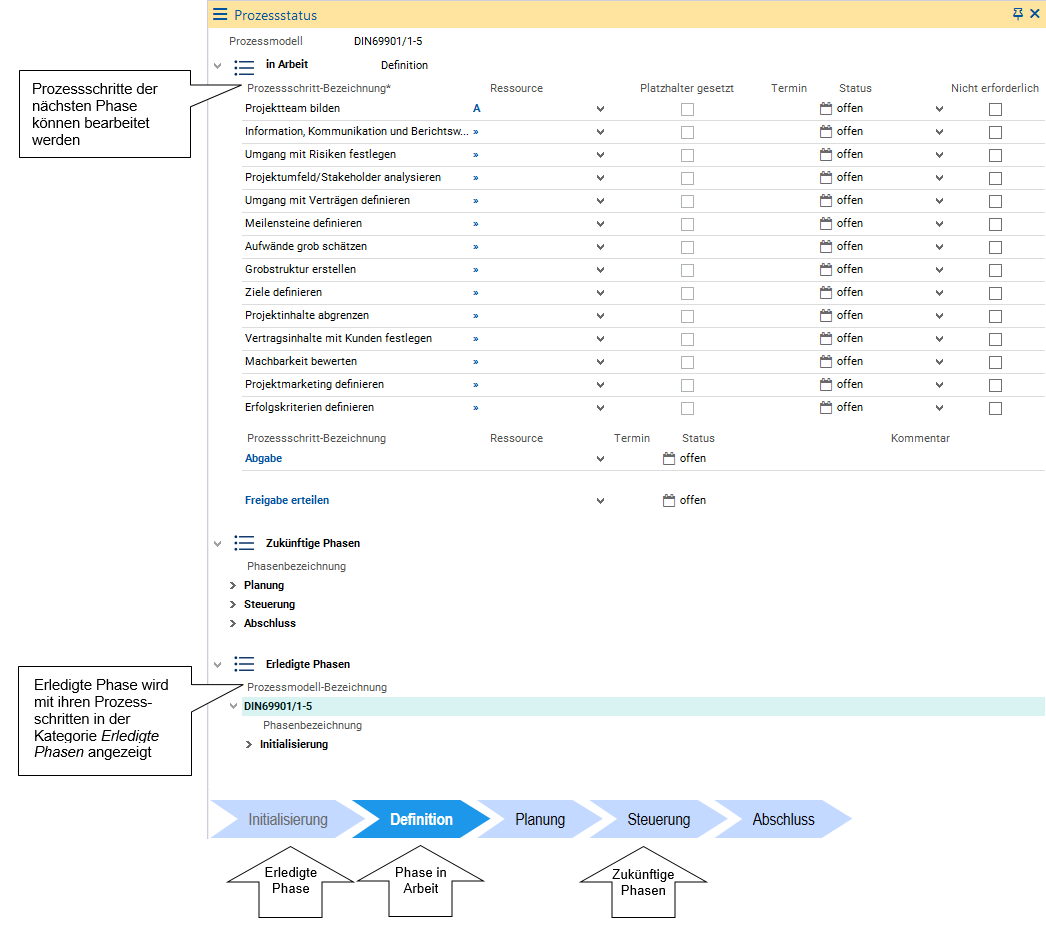Sort by Prozessschritt-Bezeichnung* column header
The image size is (1046, 928).
tap(319, 88)
